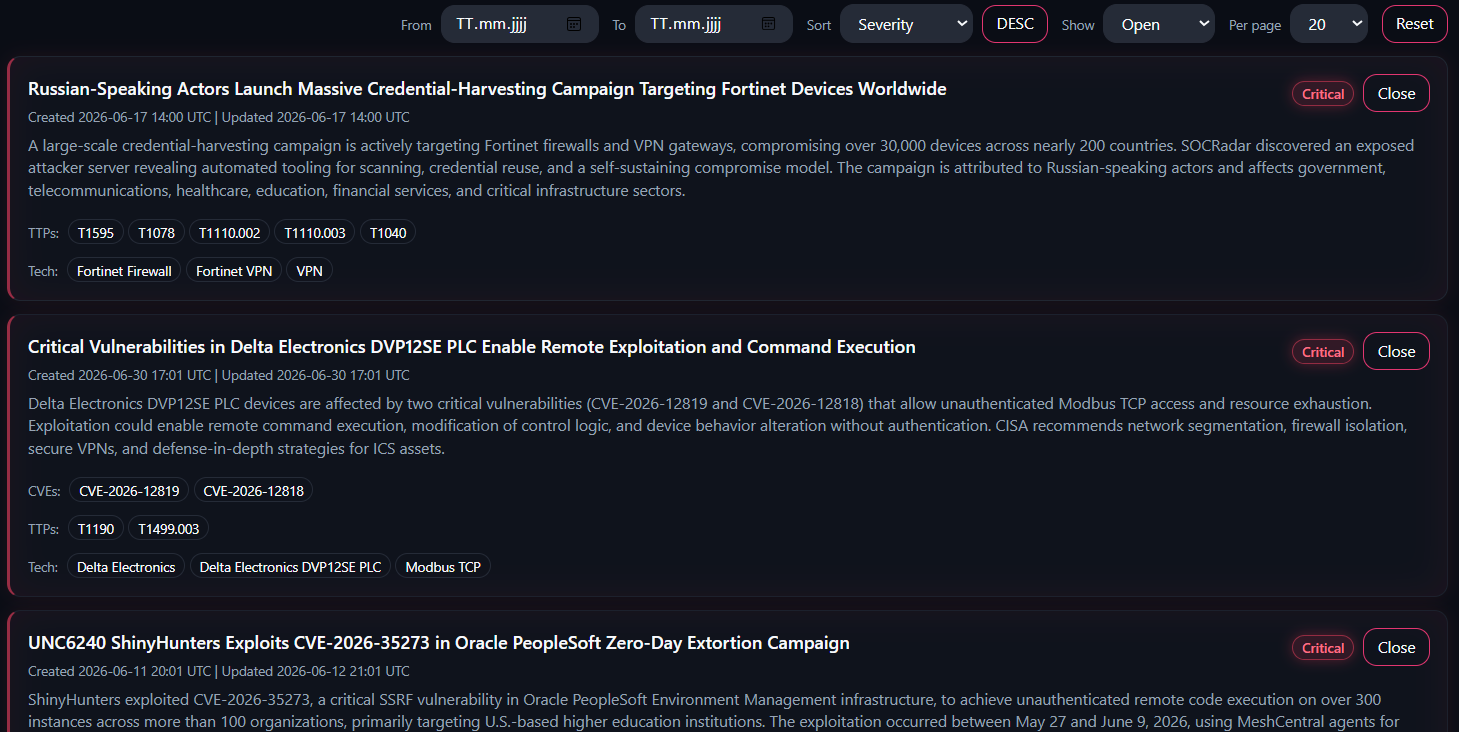Select the T1595 TTP tag
Image resolution: width=1459 pixels, height=732 pixels.
96,233
